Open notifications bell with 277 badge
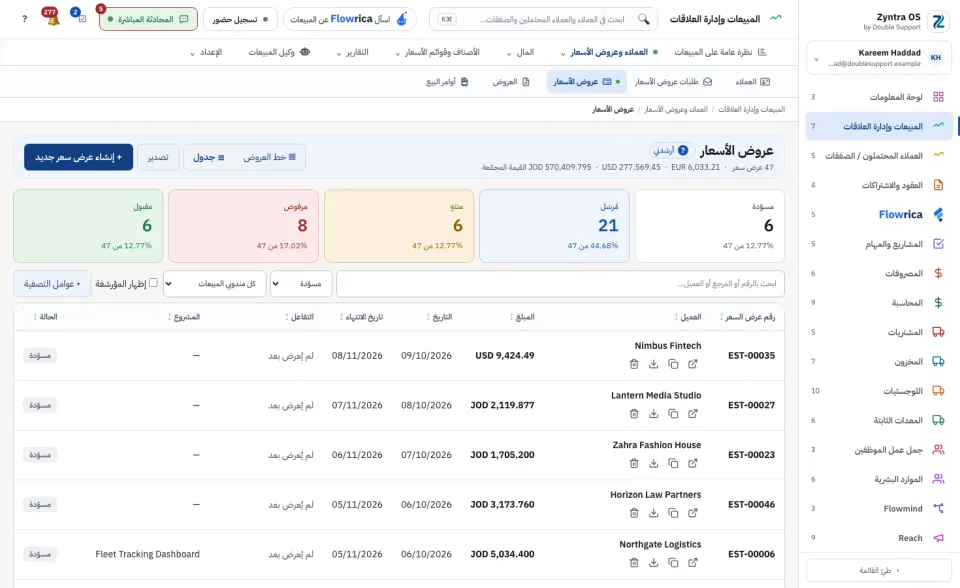 (x=53, y=18)
